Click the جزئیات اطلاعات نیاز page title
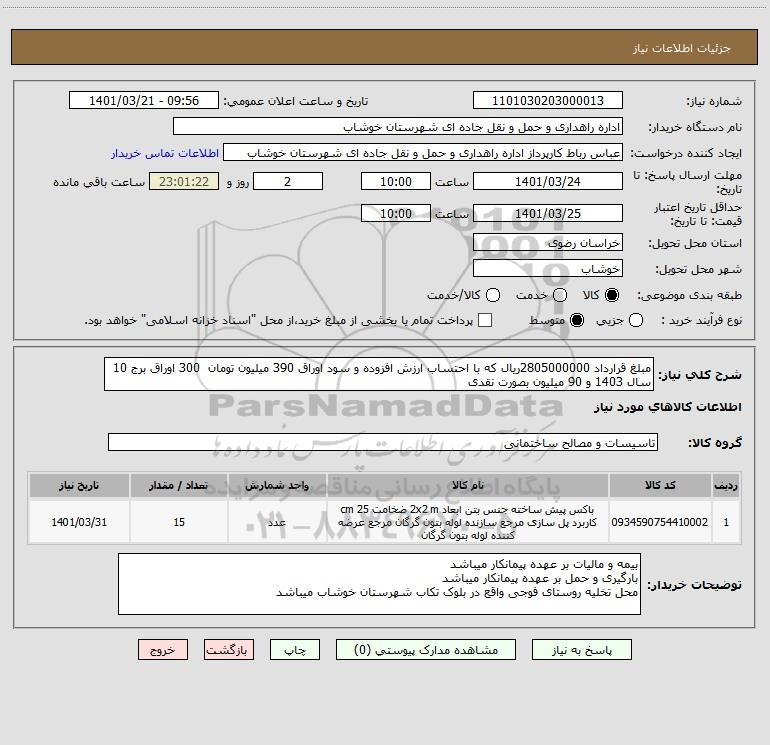The image size is (770, 745). [x=682, y=48]
